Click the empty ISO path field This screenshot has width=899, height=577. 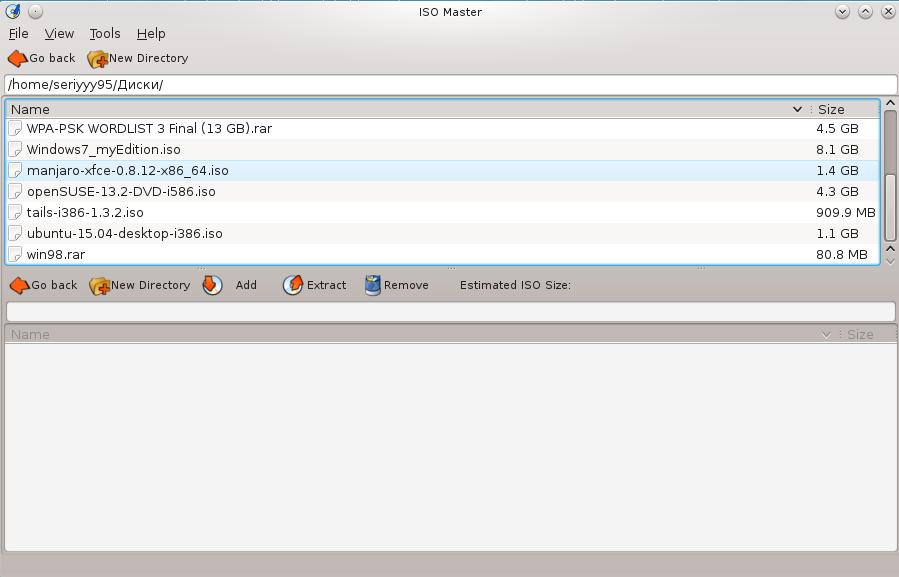point(451,312)
